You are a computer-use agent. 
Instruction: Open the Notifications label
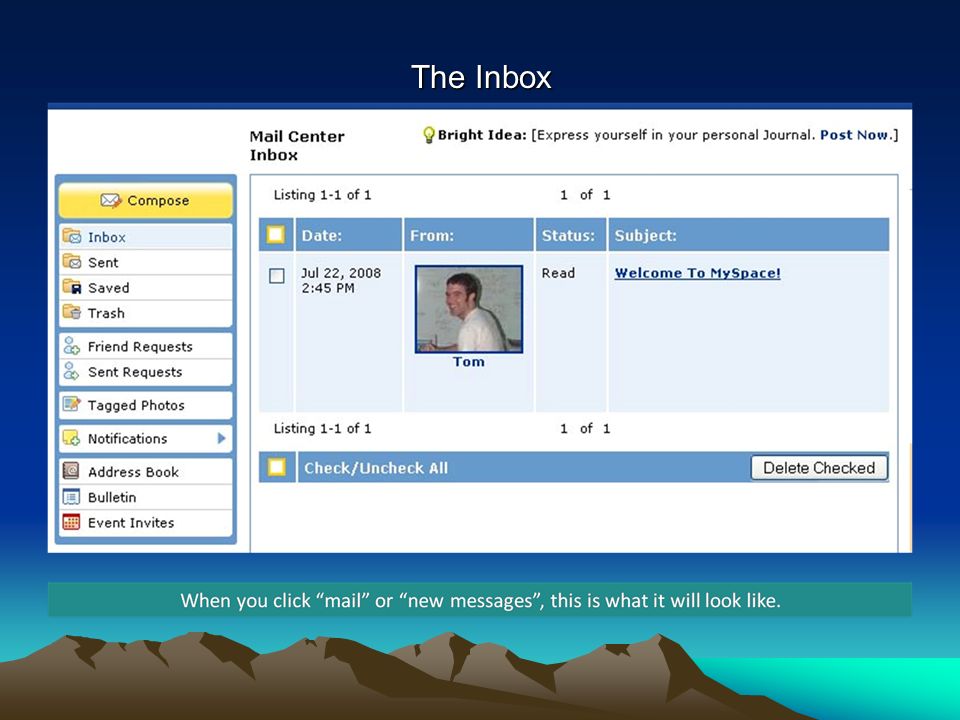[127, 438]
